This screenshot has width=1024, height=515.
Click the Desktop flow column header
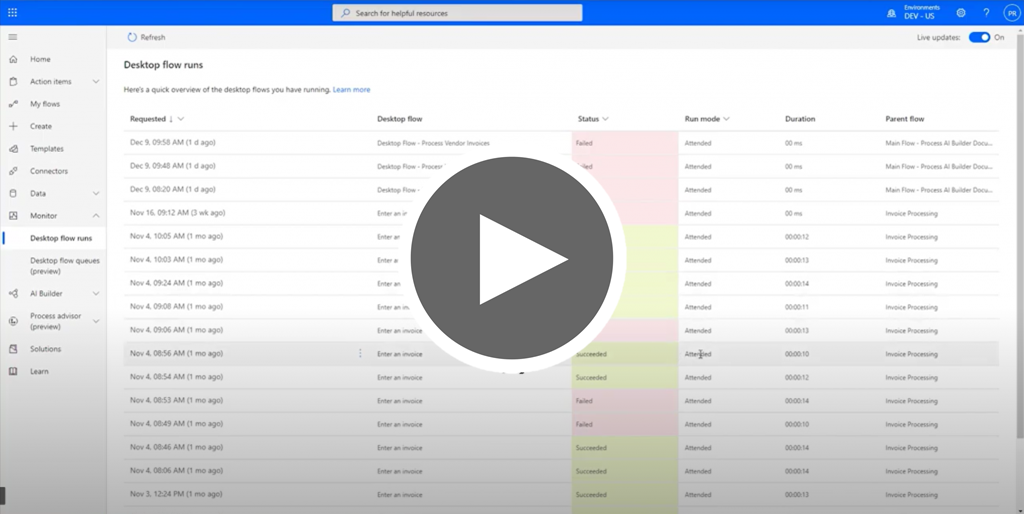[399, 119]
